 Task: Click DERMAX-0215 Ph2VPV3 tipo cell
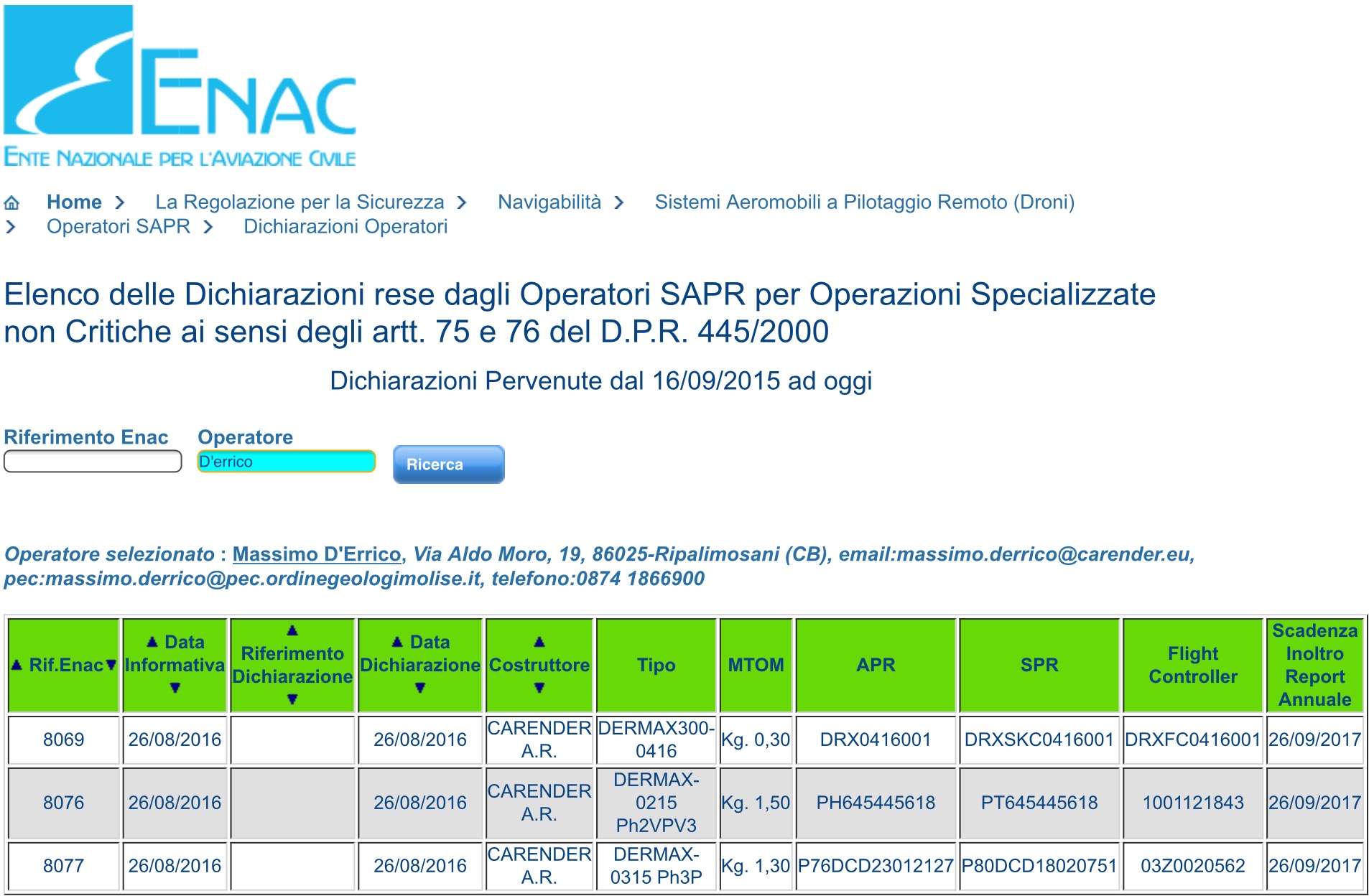656,803
